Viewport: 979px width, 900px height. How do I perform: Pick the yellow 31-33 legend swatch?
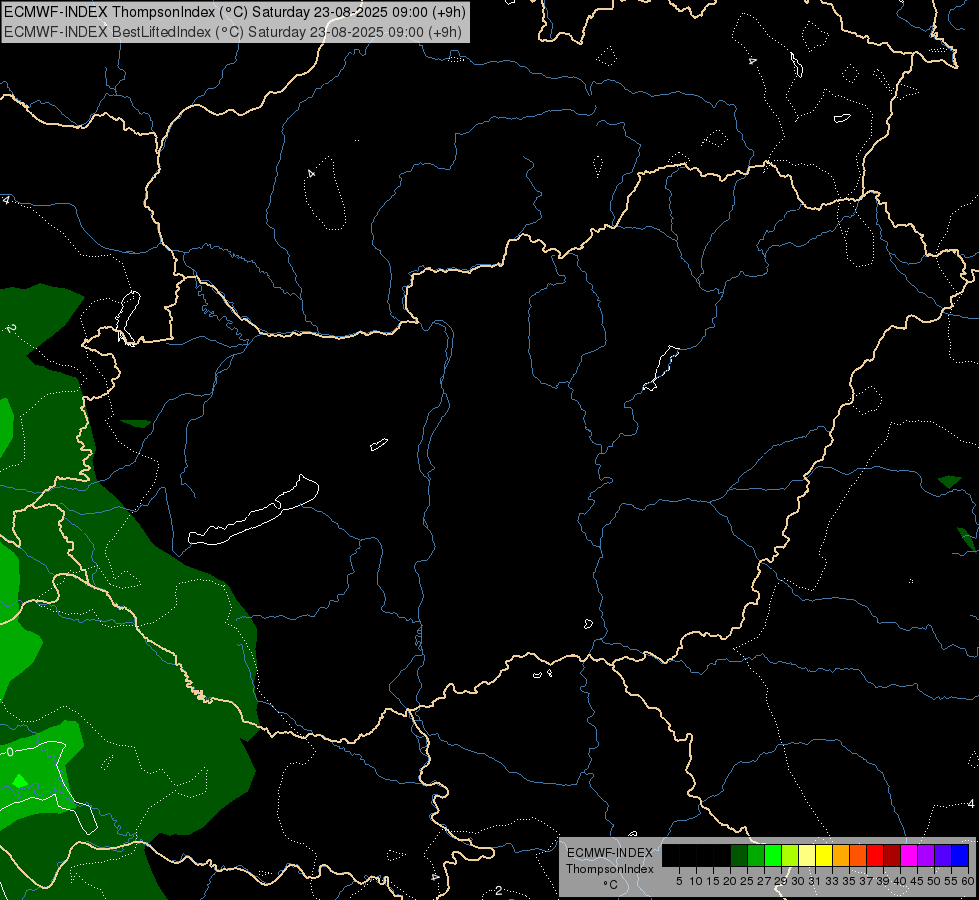click(824, 855)
